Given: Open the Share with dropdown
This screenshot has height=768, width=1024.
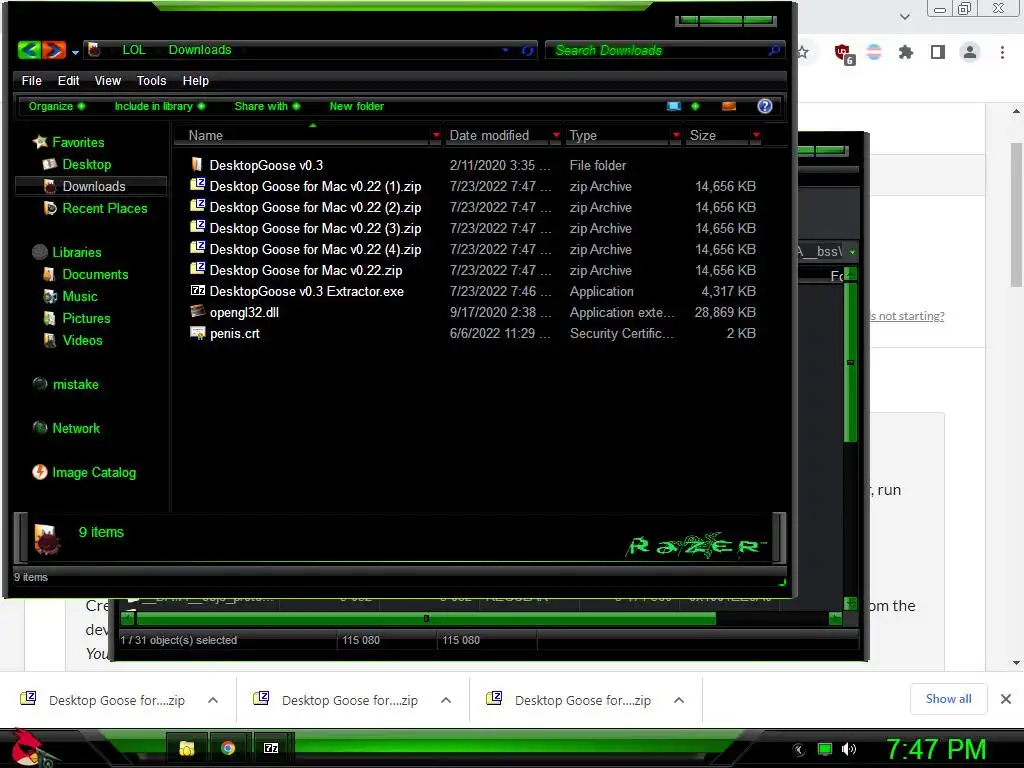Looking at the screenshot, I should (x=268, y=106).
